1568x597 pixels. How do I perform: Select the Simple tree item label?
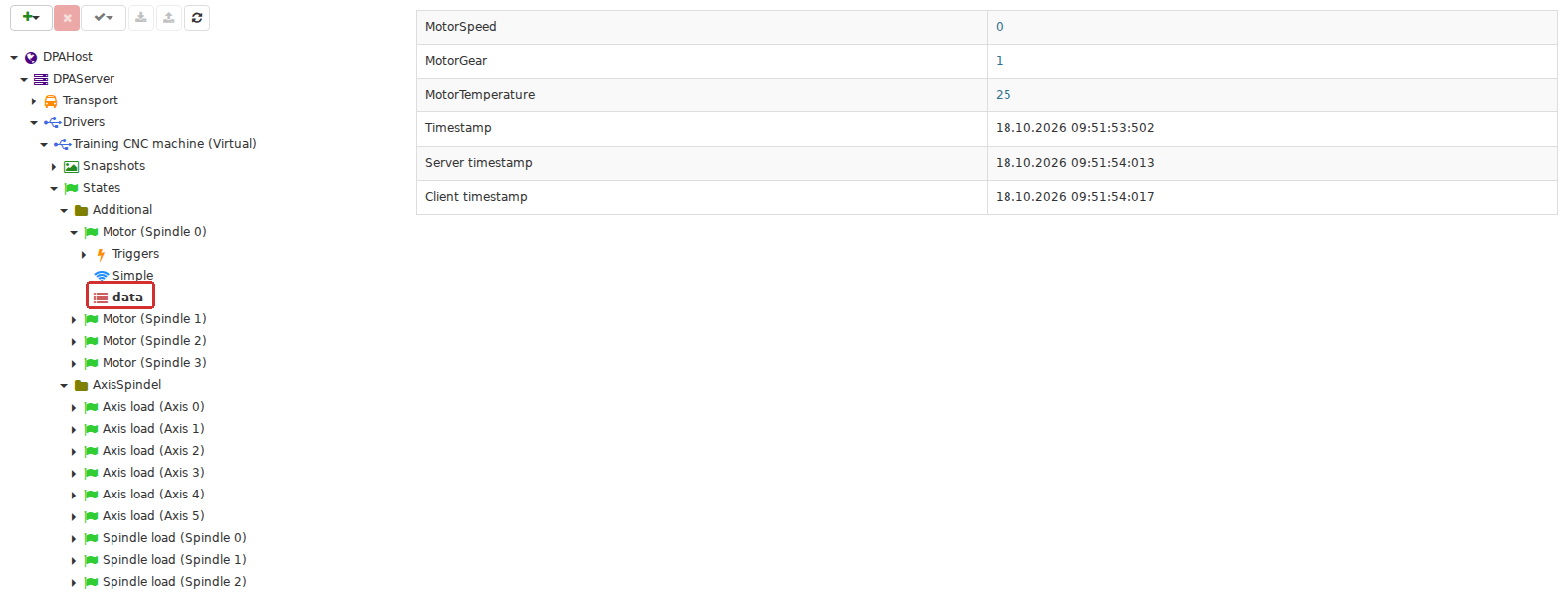pyautogui.click(x=132, y=276)
